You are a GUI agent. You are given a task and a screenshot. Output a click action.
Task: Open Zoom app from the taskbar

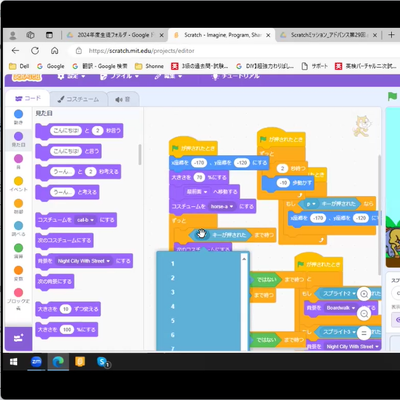tap(36, 362)
